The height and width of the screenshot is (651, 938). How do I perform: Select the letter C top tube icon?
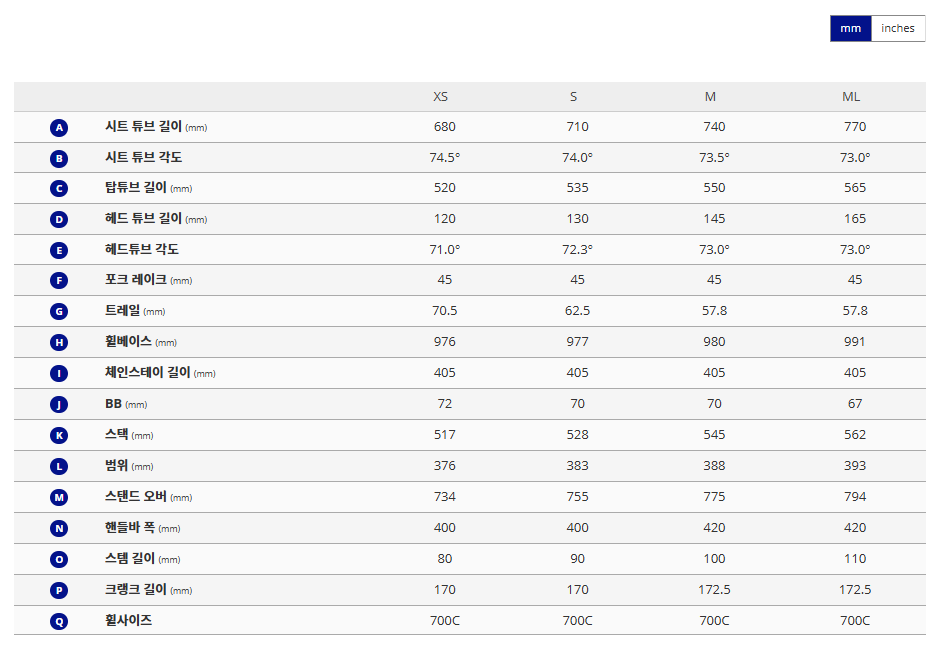[59, 188]
